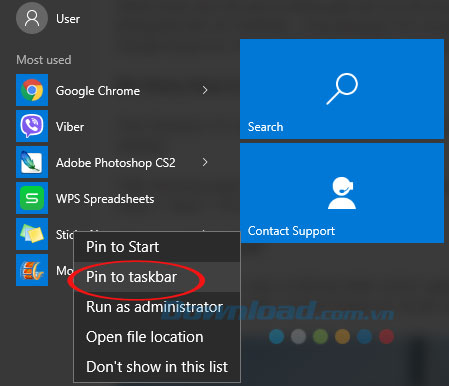Select Pin to taskbar

pyautogui.click(x=157, y=277)
